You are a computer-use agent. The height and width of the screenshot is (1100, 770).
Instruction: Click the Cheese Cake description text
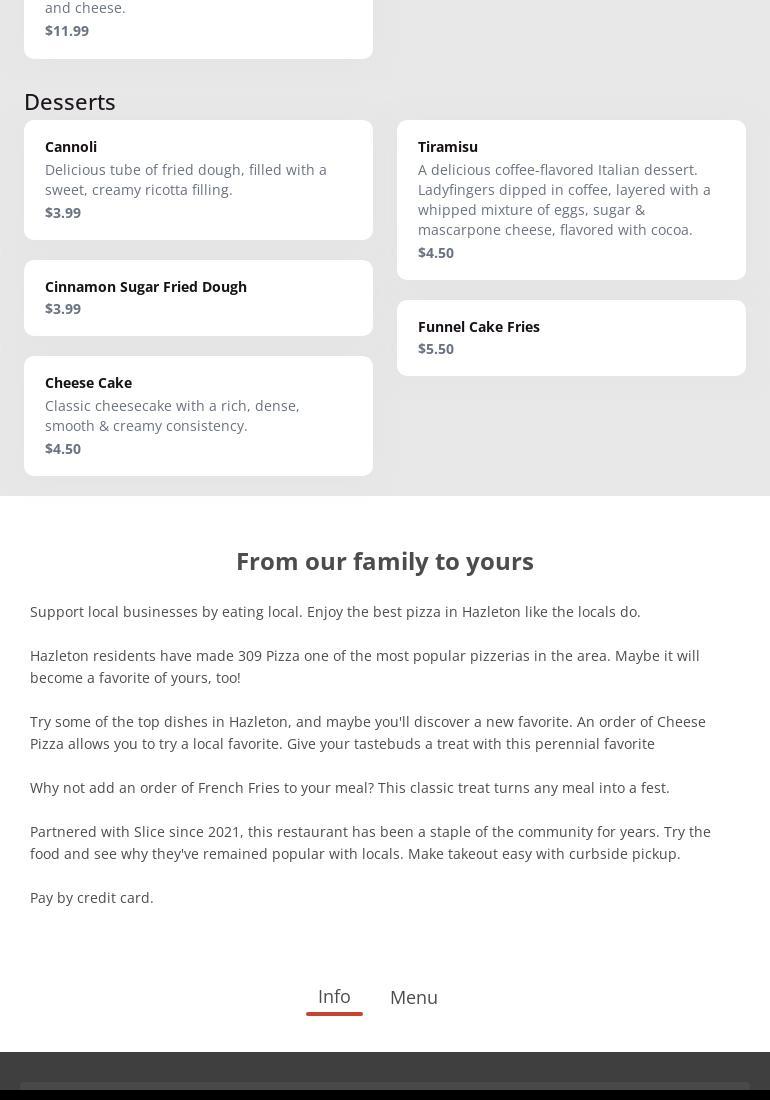click(172, 416)
